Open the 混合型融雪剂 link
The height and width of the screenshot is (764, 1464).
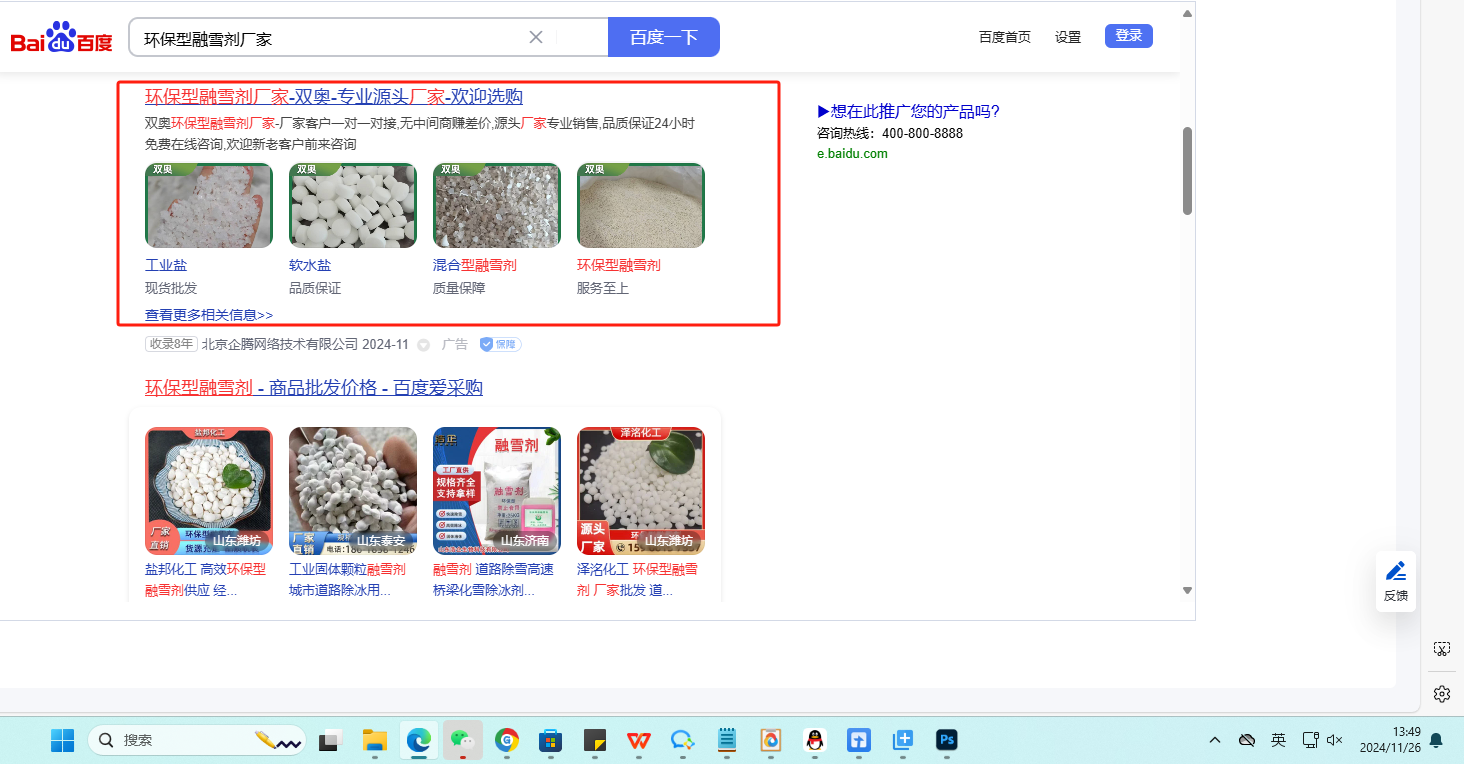[475, 265]
